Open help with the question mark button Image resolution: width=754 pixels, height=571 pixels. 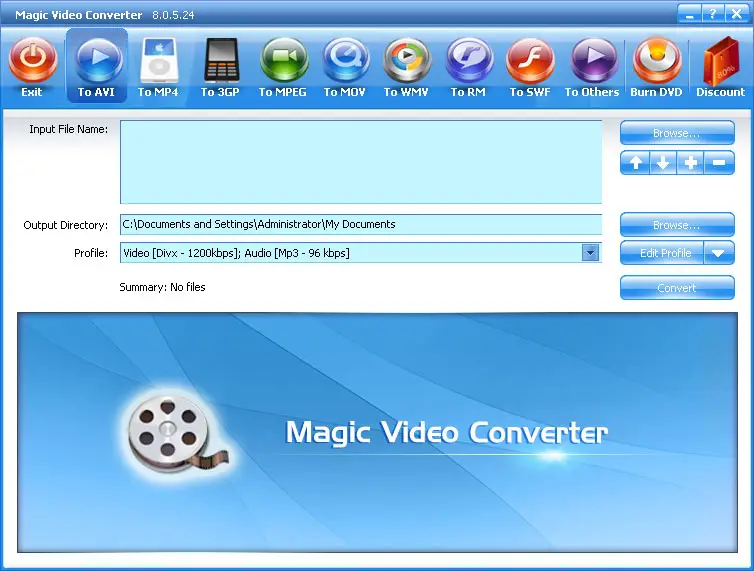tap(713, 14)
